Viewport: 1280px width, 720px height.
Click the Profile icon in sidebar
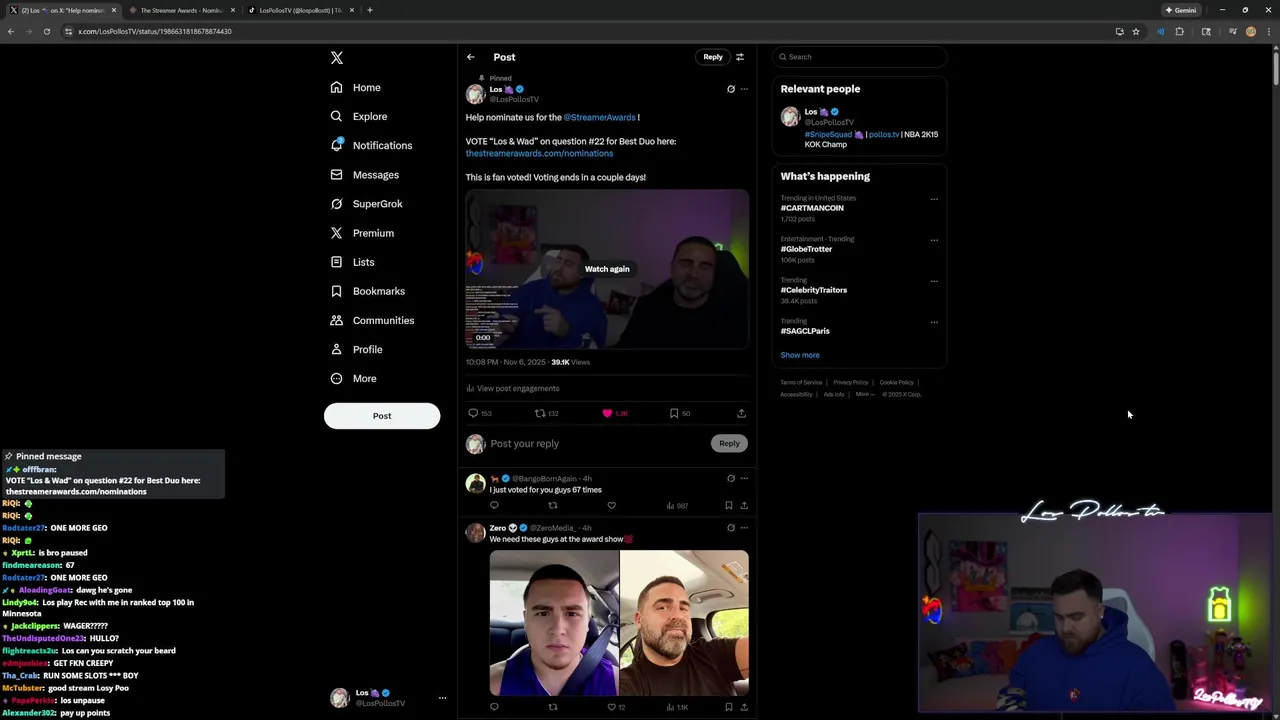tap(336, 349)
